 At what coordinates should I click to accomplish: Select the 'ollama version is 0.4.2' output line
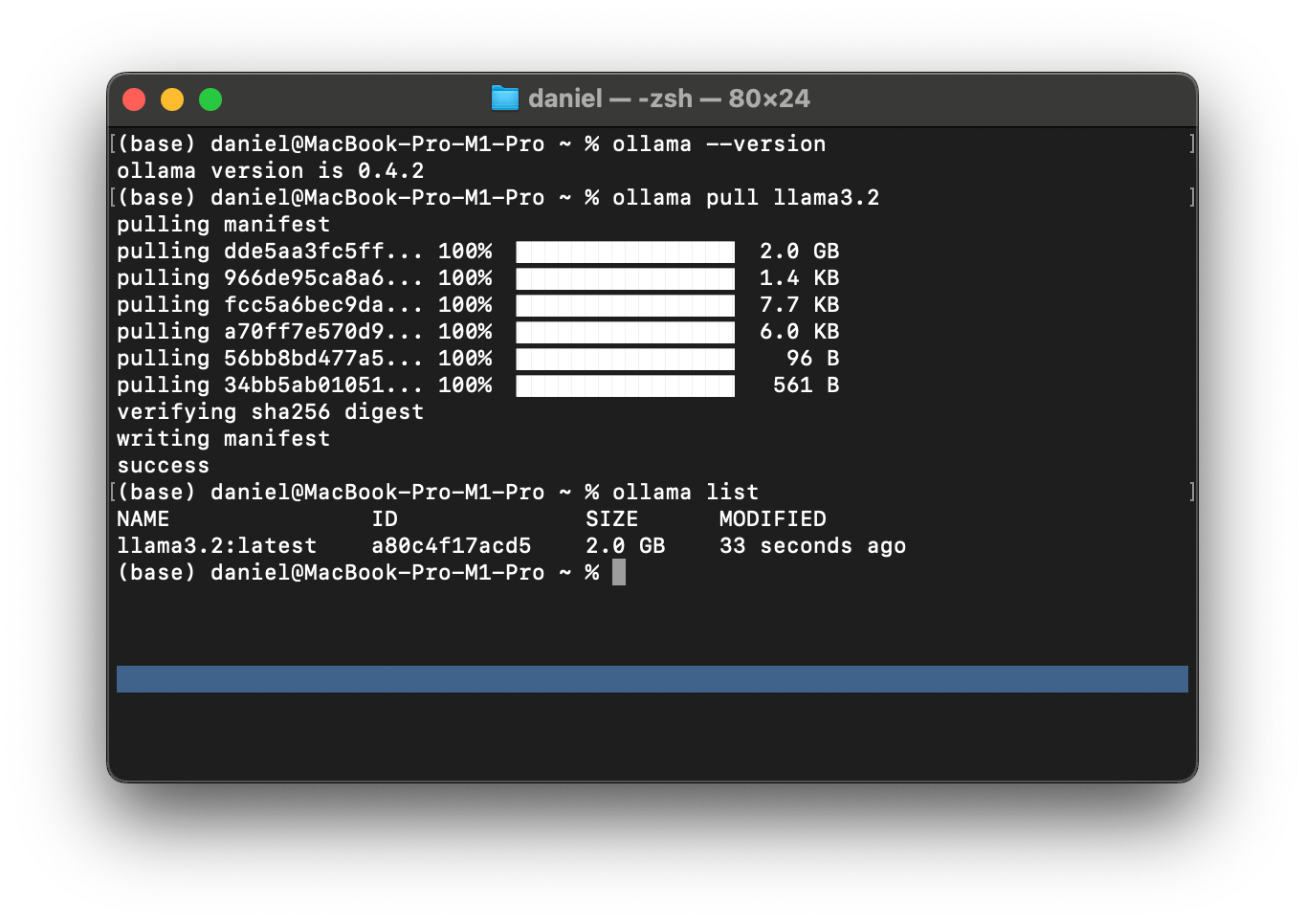click(x=270, y=171)
